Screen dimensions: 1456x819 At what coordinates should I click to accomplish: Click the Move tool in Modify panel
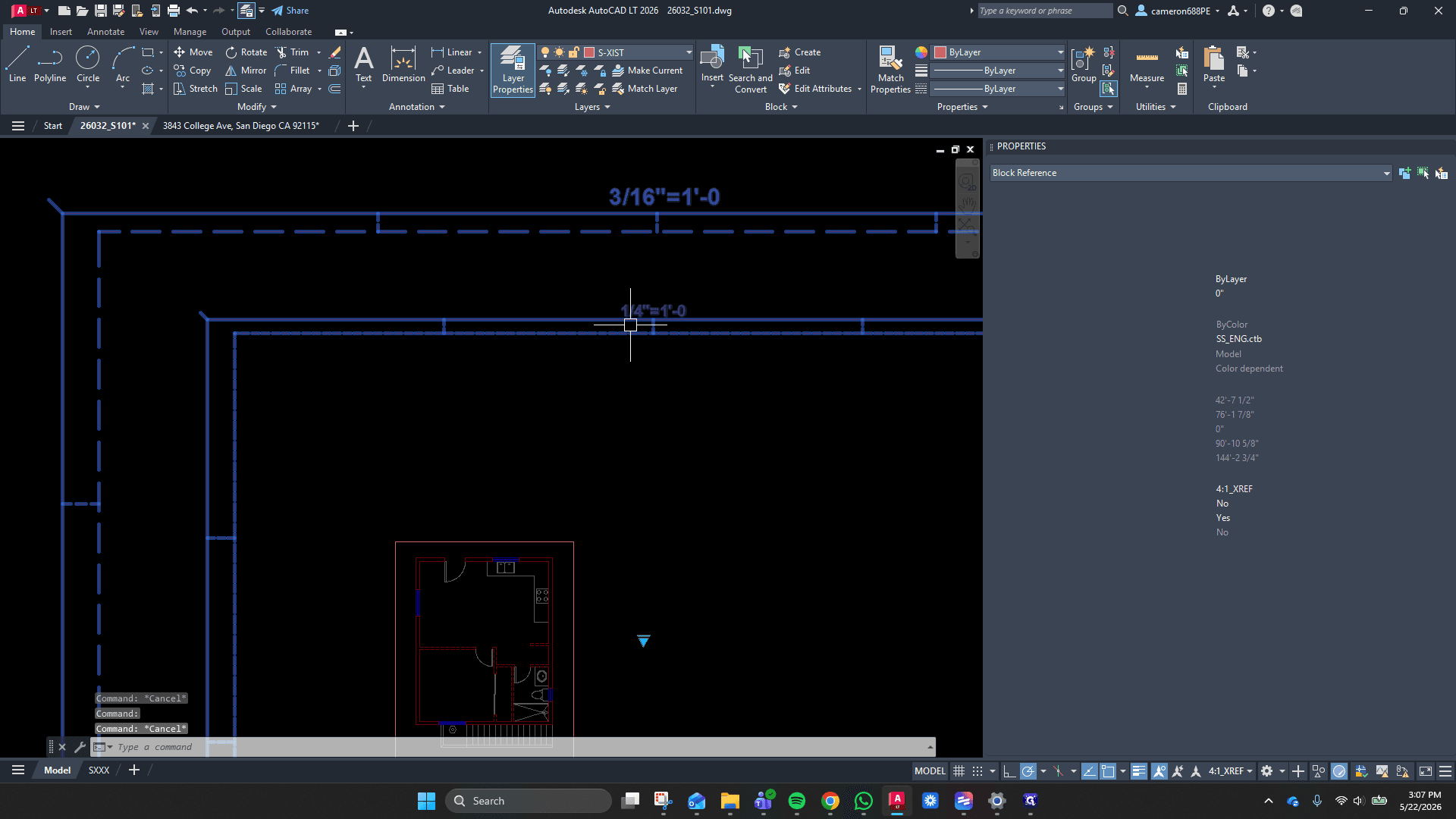pos(193,52)
